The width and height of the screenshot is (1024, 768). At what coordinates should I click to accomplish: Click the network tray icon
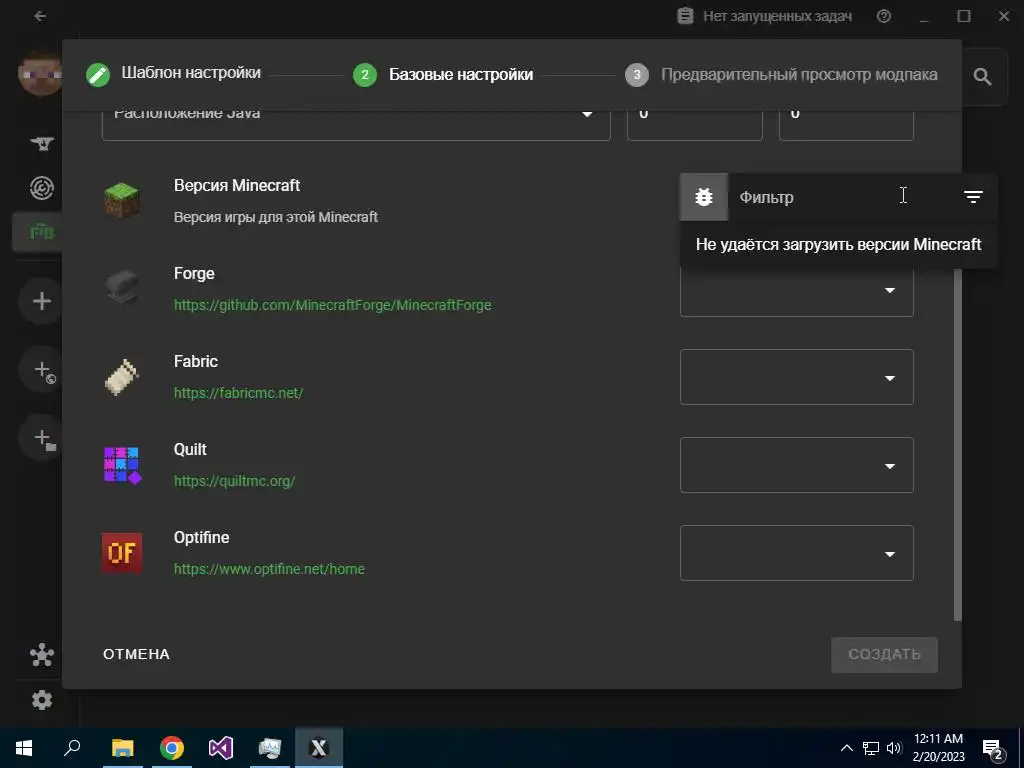871,748
